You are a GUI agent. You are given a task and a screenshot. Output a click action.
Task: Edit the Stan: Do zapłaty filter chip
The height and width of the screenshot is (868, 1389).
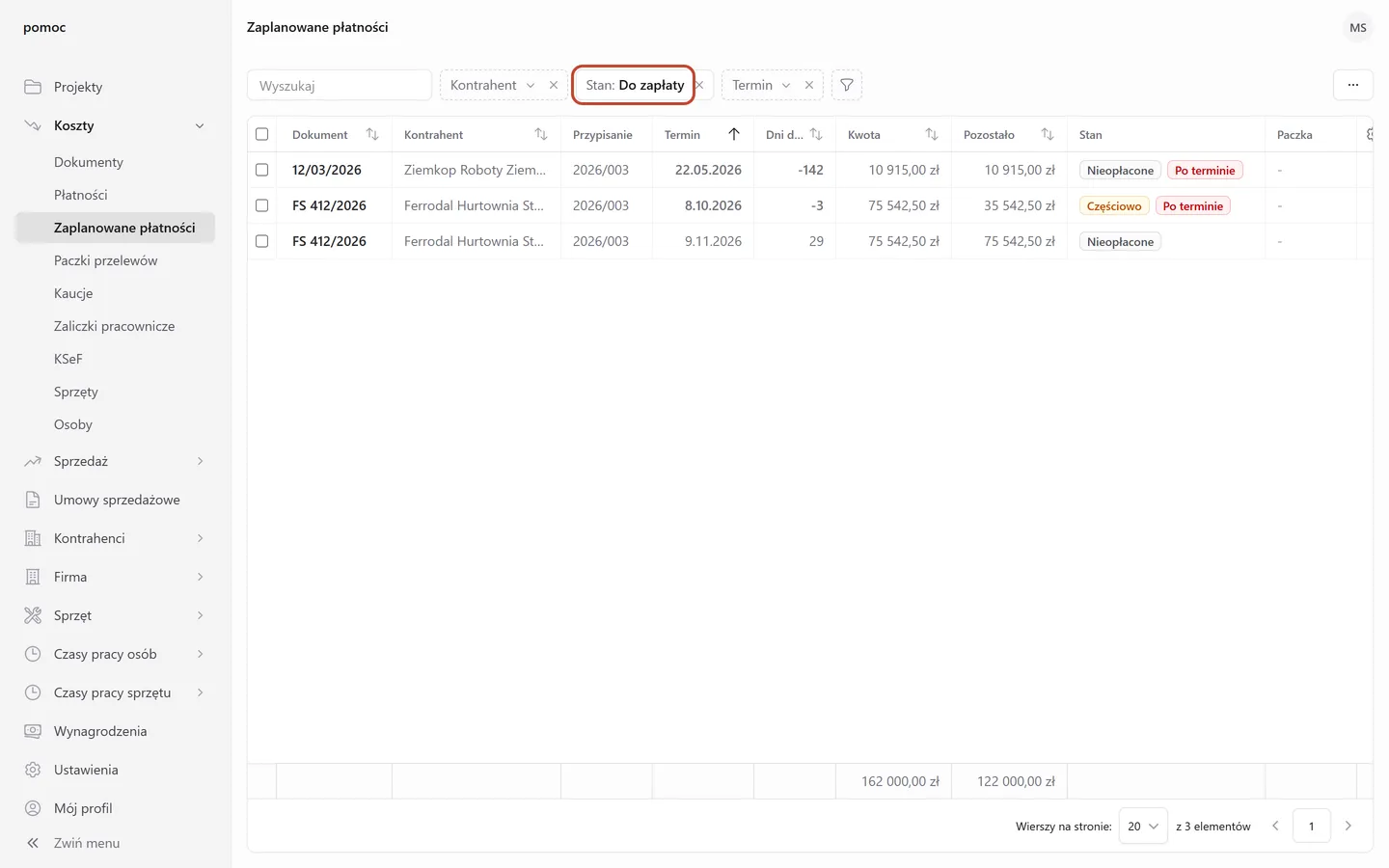pos(634,85)
